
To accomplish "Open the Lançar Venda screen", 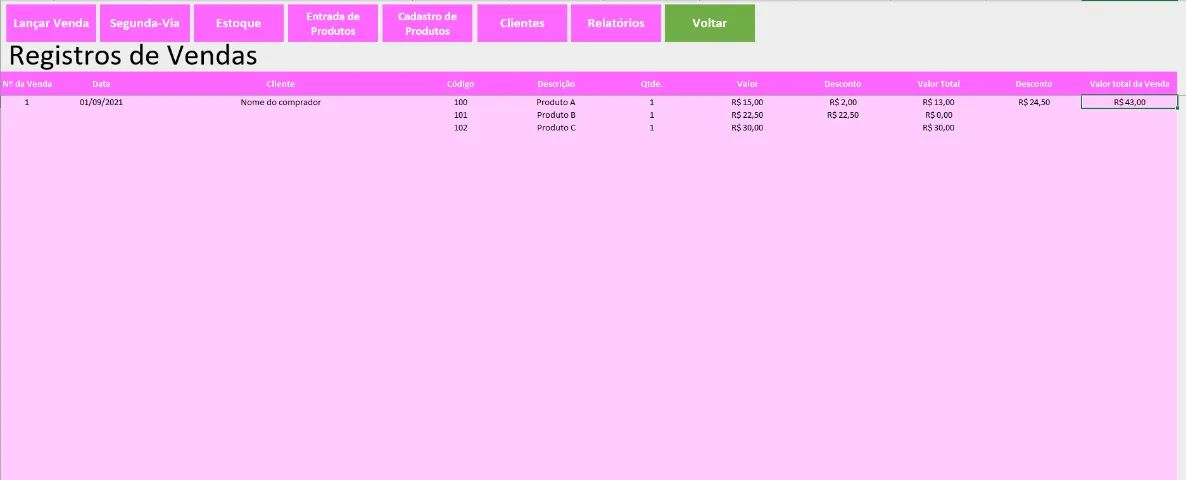I will (51, 23).
